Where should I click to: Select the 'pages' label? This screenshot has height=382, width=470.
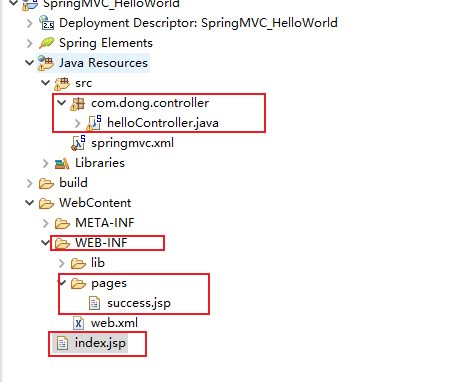pyautogui.click(x=109, y=284)
